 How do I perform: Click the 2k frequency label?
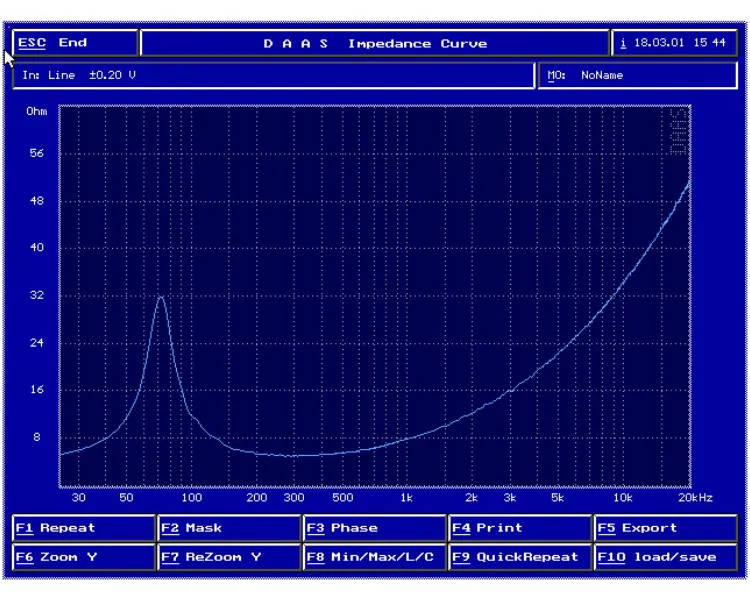coord(472,498)
